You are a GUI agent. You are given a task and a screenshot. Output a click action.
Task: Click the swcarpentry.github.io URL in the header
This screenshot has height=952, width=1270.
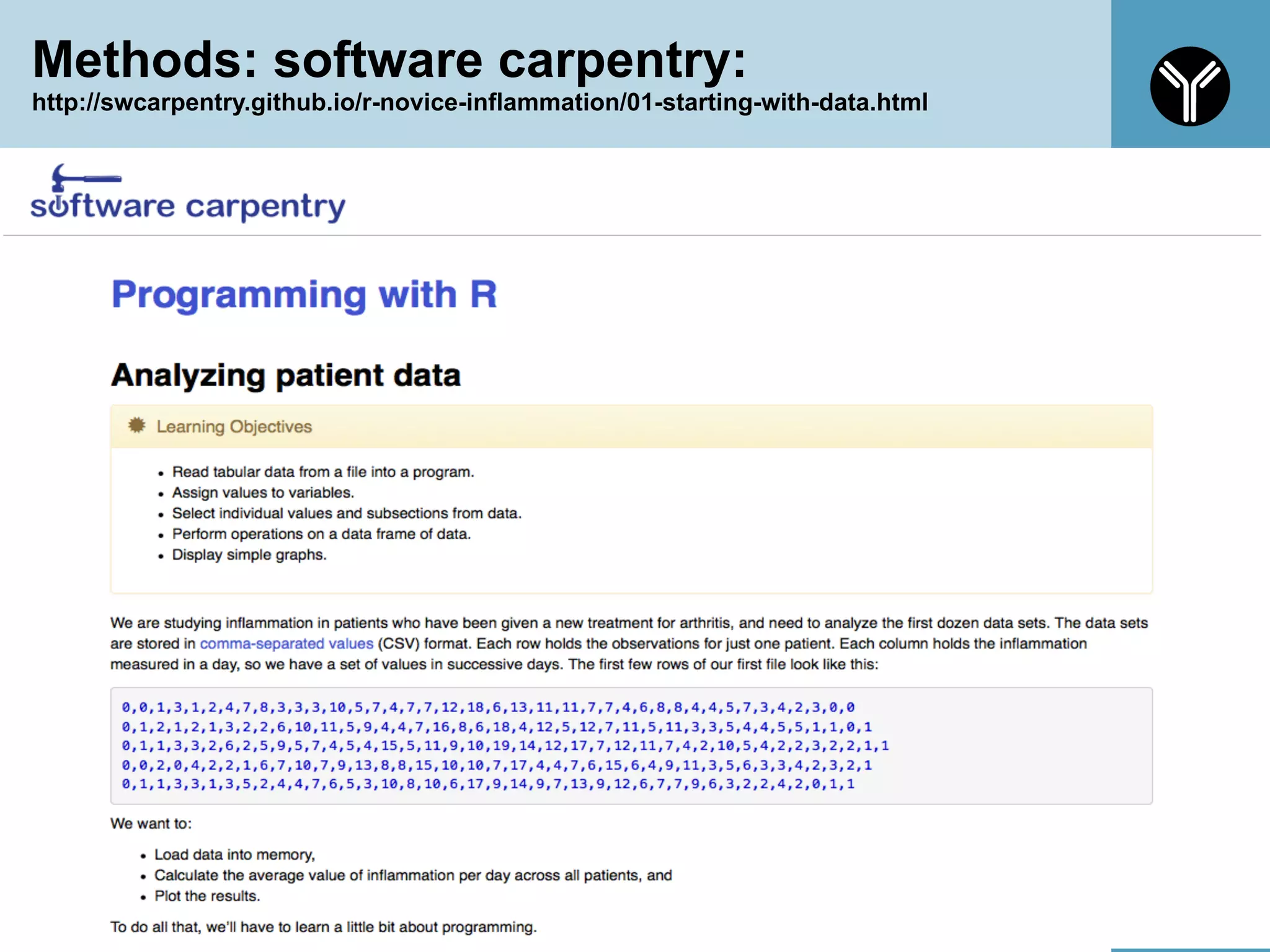(480, 102)
